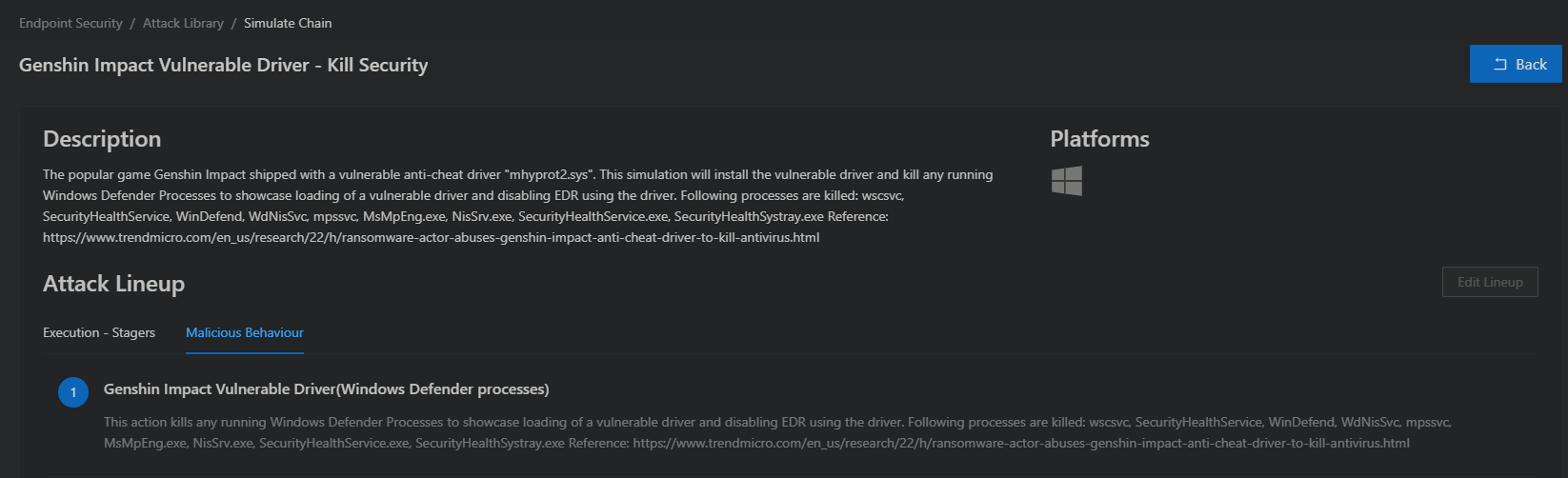
Task: Open the Attack Library breadcrumb
Action: coord(183,23)
